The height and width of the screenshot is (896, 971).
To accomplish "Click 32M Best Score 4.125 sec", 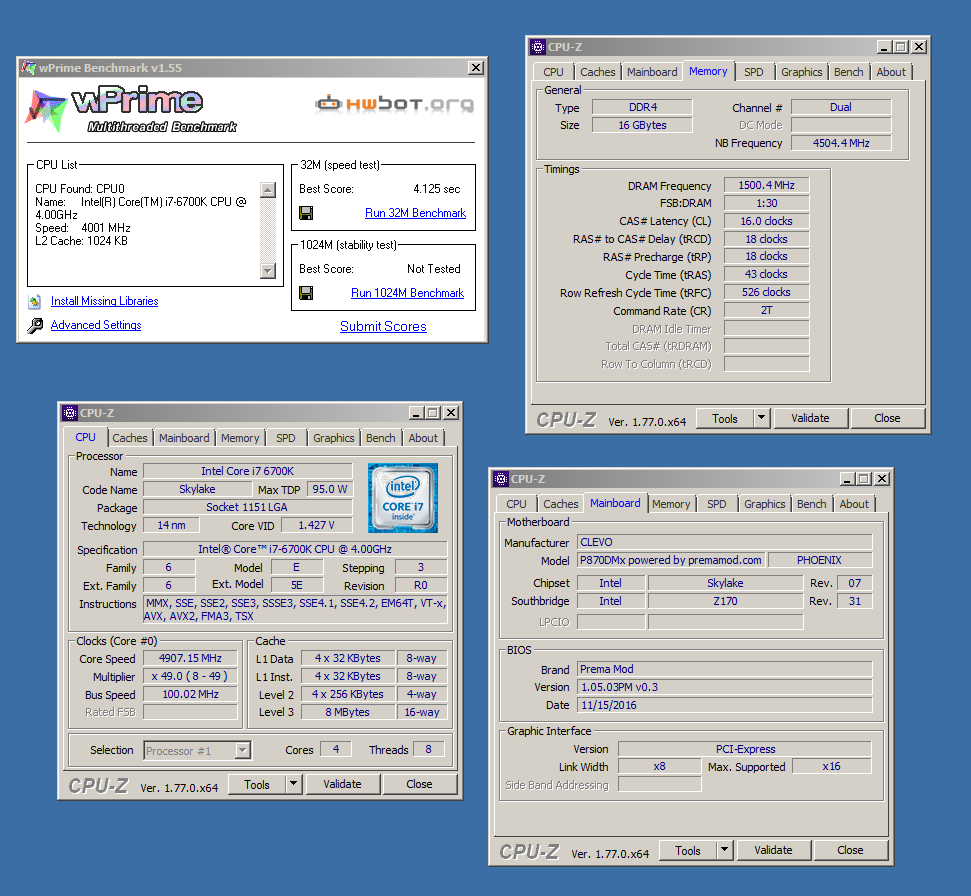I will coord(437,189).
